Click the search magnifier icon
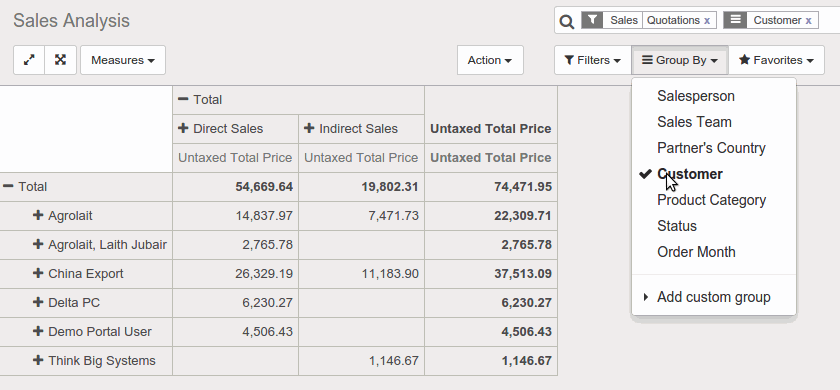Viewport: 840px width, 390px height. [x=566, y=21]
